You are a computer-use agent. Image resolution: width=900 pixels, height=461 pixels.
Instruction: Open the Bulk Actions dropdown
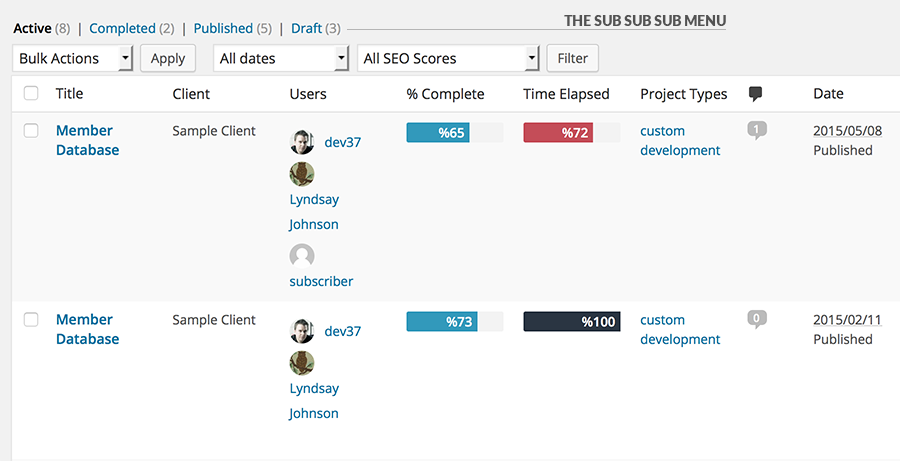[73, 59]
